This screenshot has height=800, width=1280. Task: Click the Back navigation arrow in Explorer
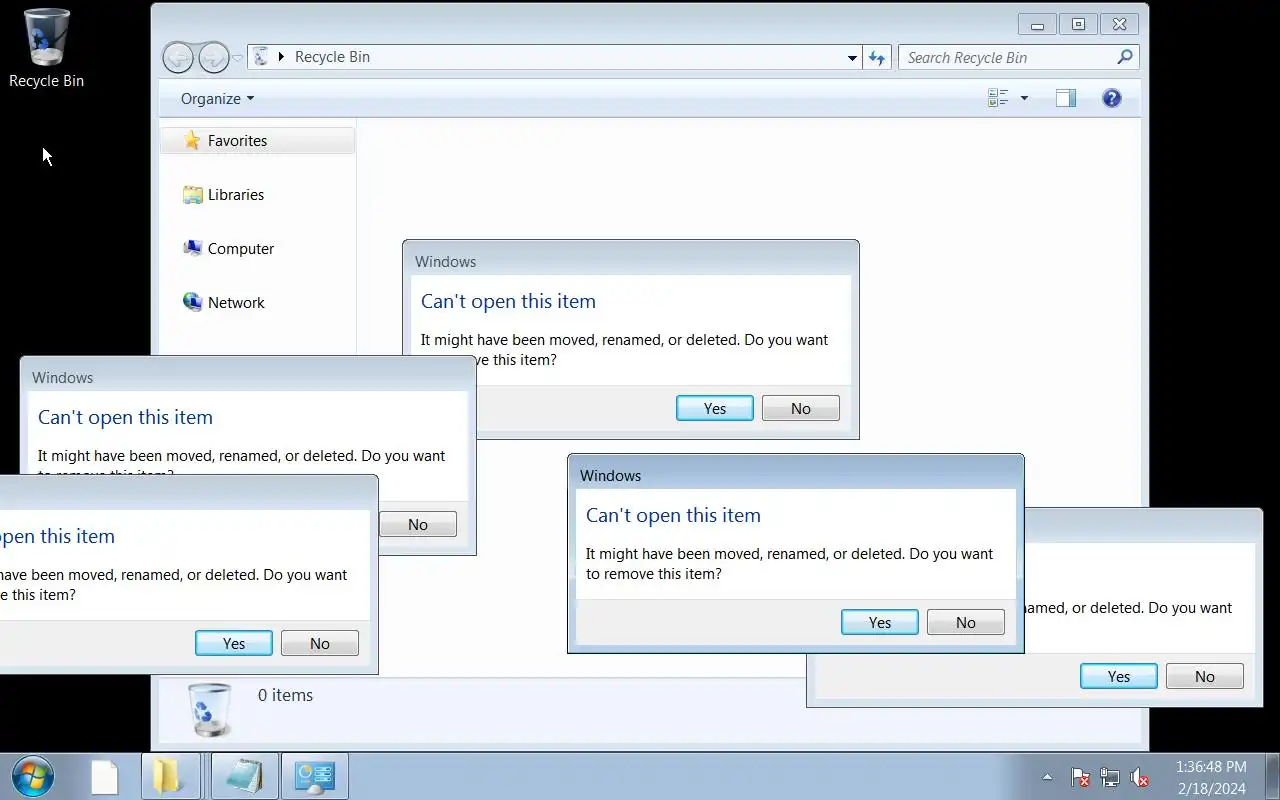[x=178, y=58]
